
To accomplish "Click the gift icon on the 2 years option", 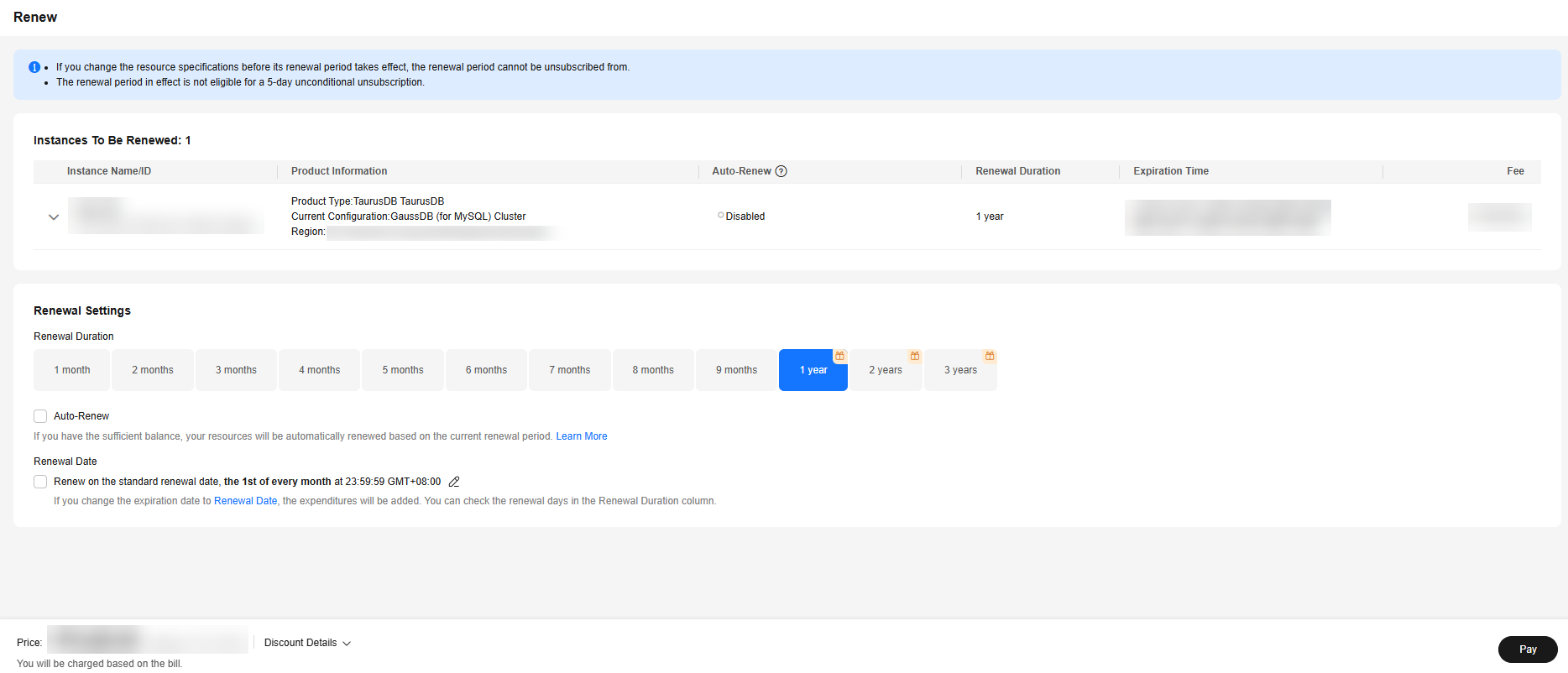I will click(x=915, y=356).
